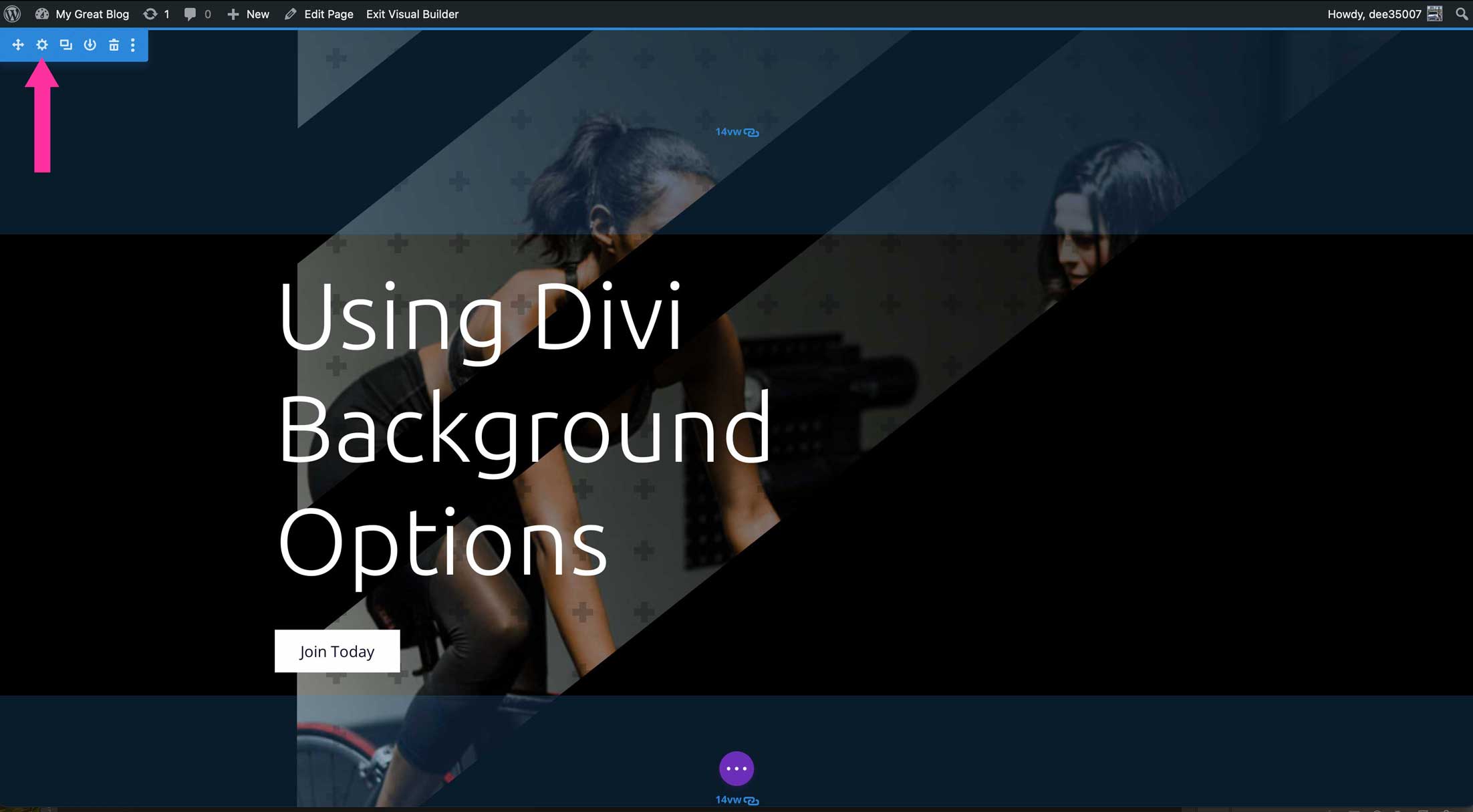1473x812 pixels.
Task: Toggle section enable/disable power icon
Action: tap(89, 44)
